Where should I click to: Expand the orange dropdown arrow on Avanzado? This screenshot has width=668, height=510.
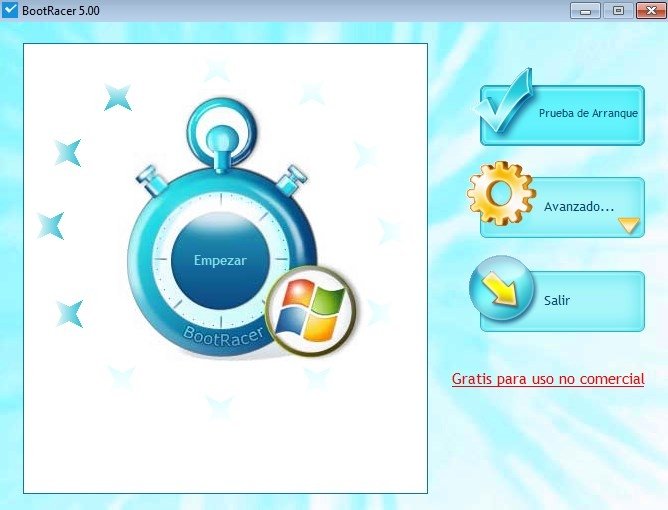(x=629, y=225)
